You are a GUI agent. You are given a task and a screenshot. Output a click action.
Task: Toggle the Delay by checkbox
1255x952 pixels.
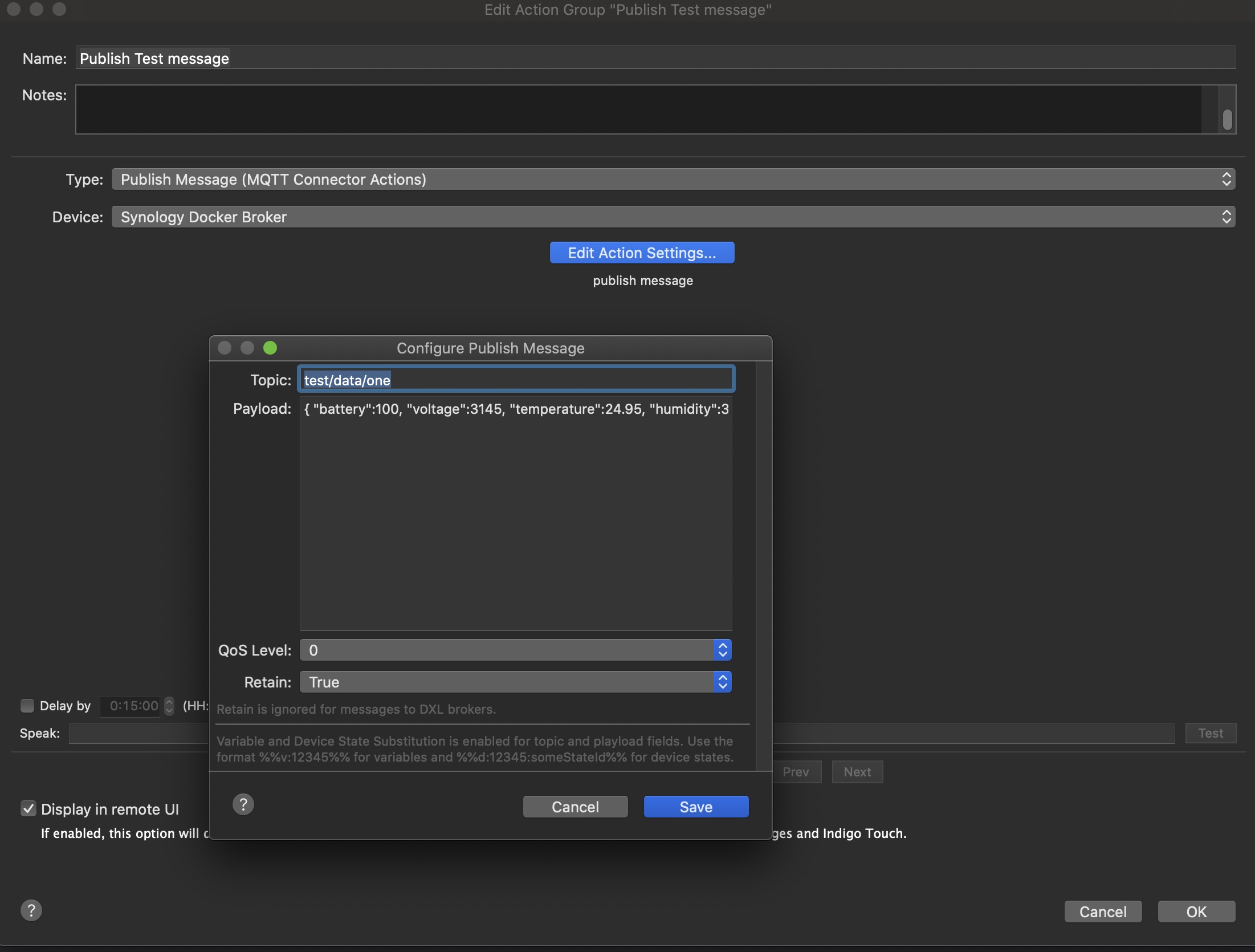click(27, 706)
